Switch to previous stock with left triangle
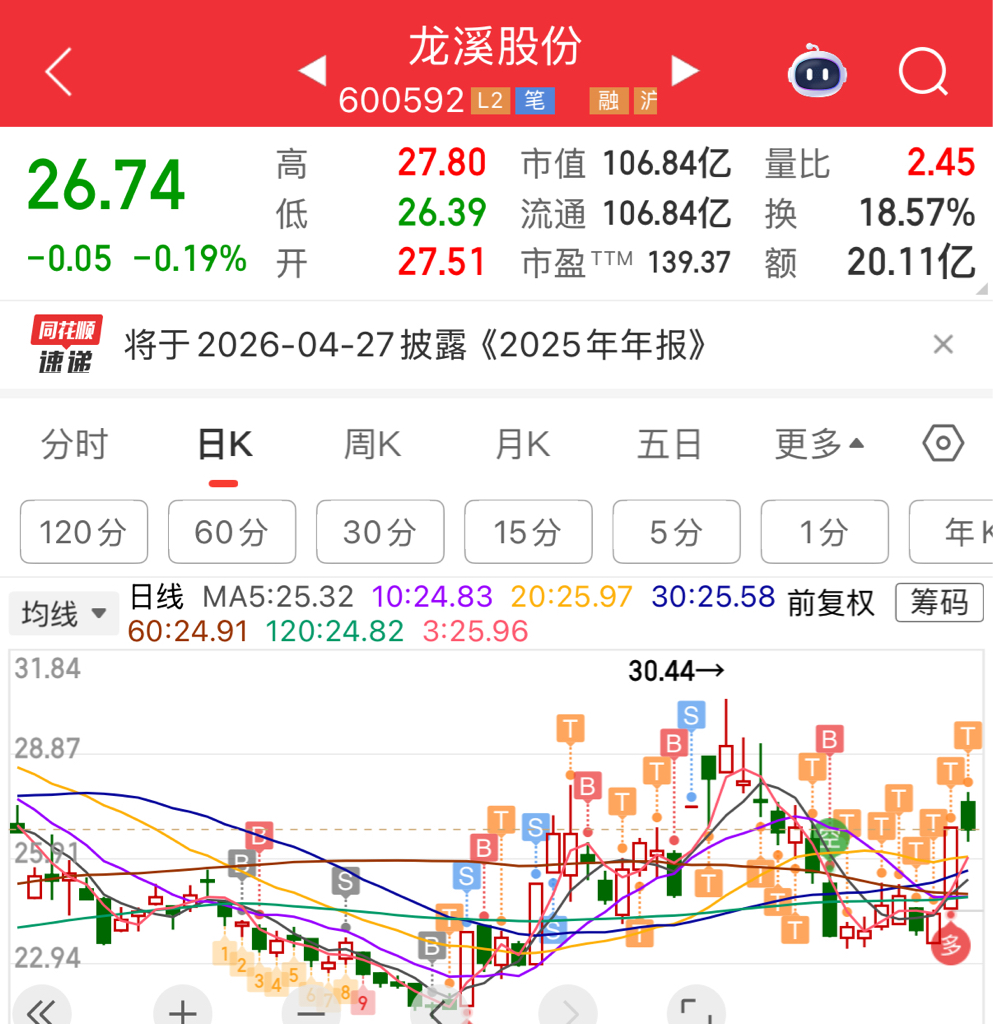 click(313, 71)
